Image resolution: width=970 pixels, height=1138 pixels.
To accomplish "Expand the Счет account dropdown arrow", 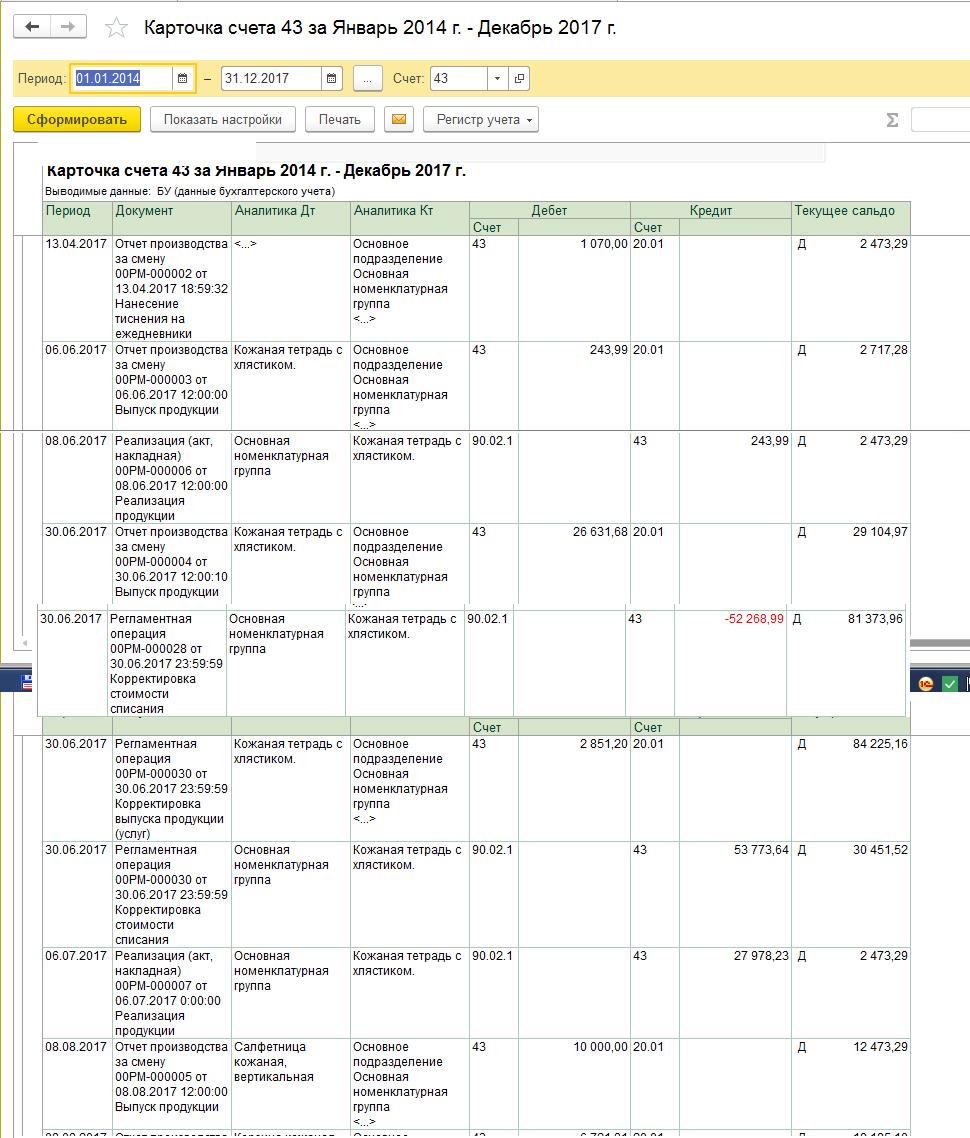I will coord(498,78).
